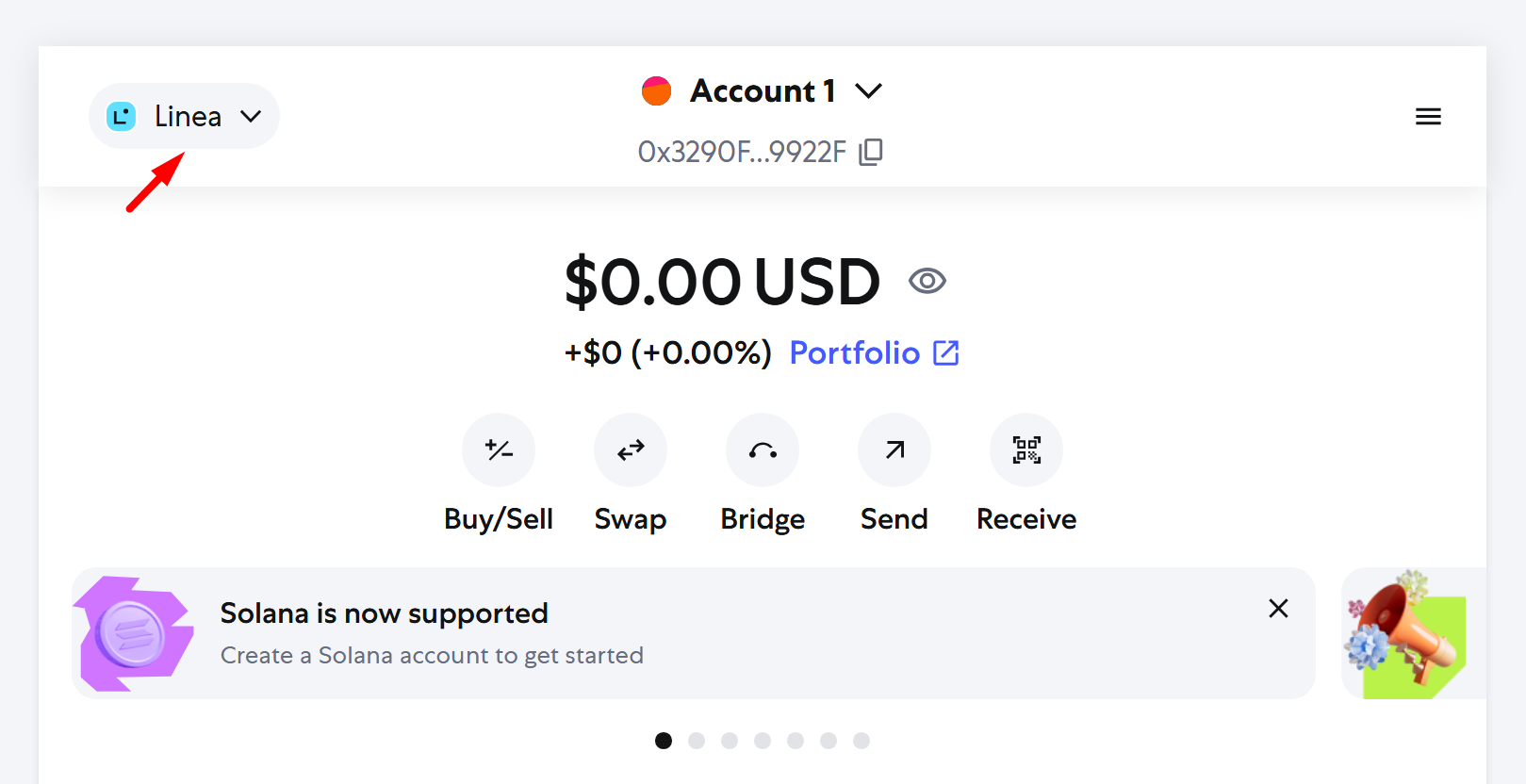Open the Bridge action
The width and height of the screenshot is (1526, 784).
[763, 450]
